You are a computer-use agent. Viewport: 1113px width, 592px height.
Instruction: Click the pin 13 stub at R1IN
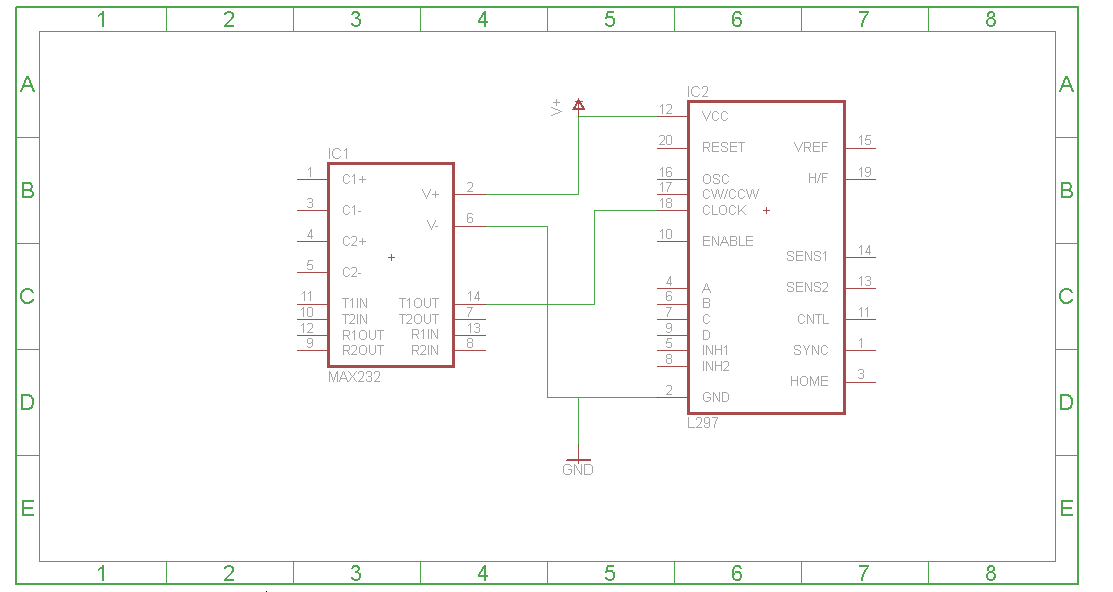[470, 335]
